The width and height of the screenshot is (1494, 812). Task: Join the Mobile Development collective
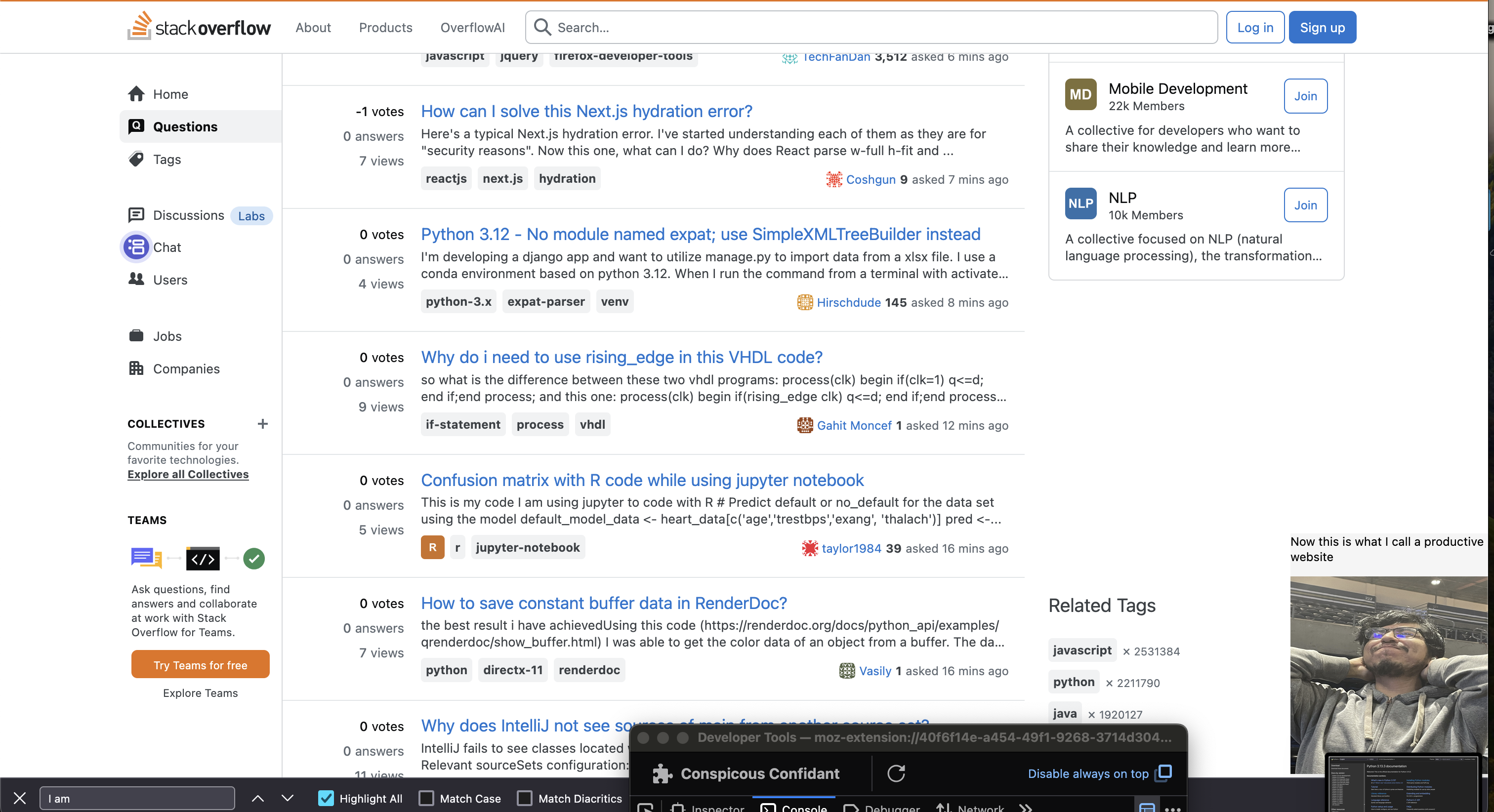click(1305, 96)
